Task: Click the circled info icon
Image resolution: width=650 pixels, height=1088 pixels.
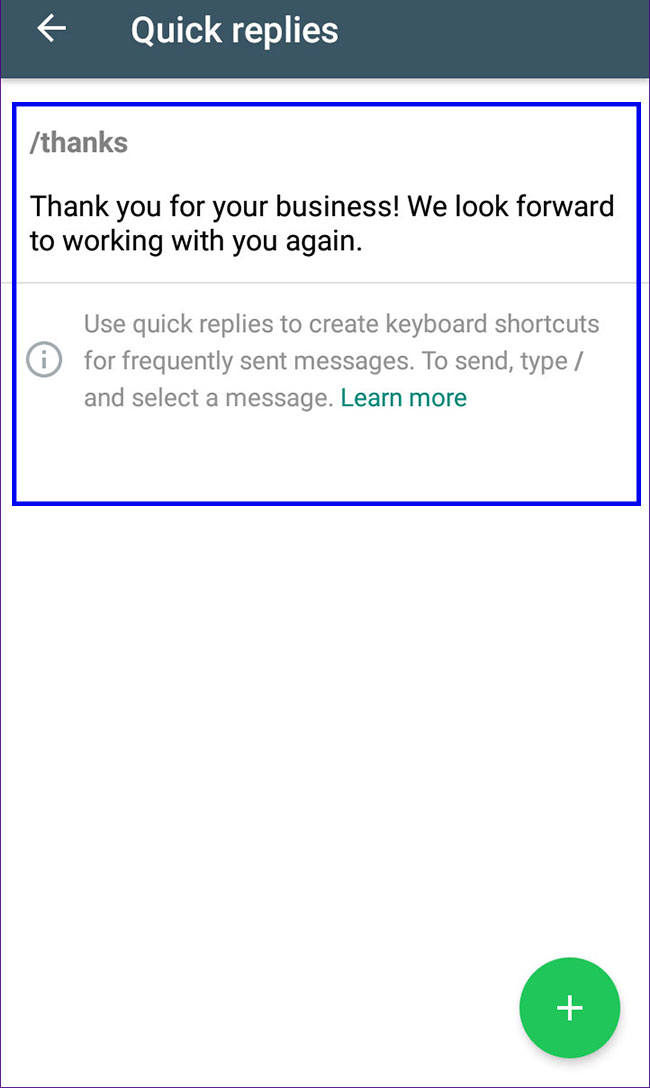Action: tap(44, 360)
